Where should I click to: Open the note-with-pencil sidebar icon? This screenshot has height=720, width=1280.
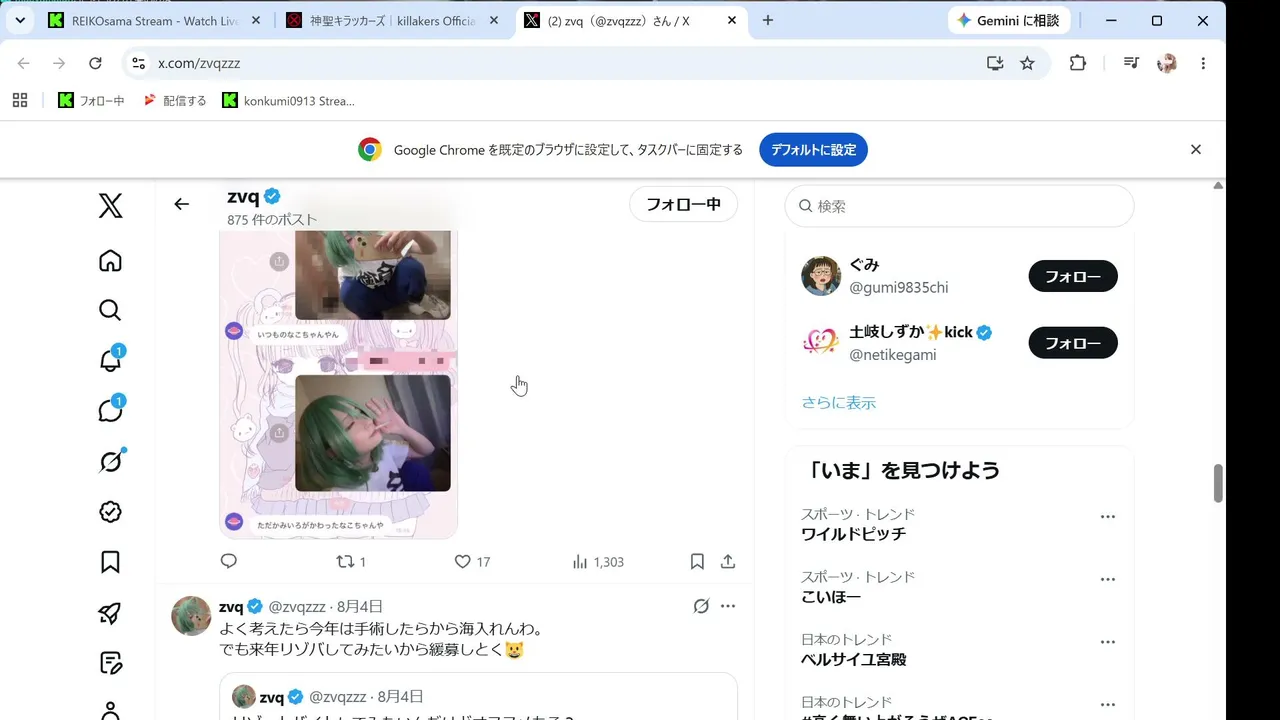[x=110, y=663]
